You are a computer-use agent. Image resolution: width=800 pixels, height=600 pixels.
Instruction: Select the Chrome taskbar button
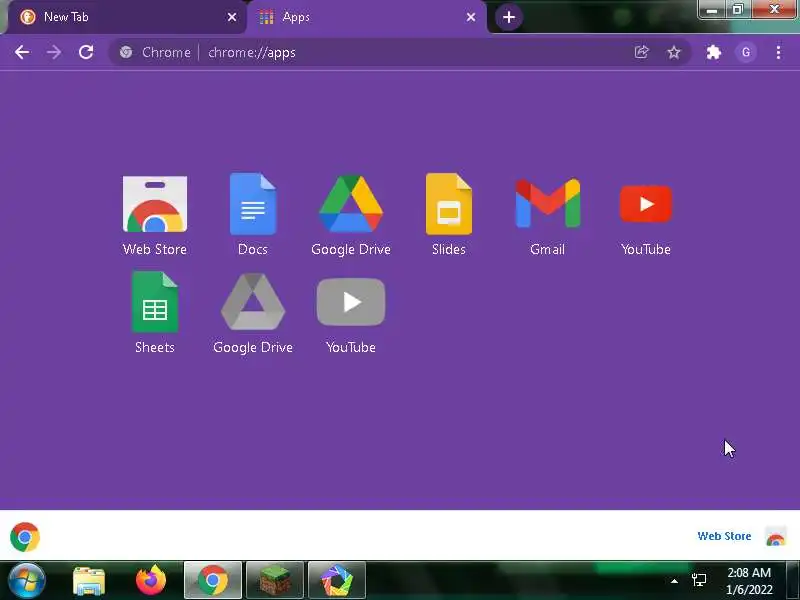click(x=213, y=580)
